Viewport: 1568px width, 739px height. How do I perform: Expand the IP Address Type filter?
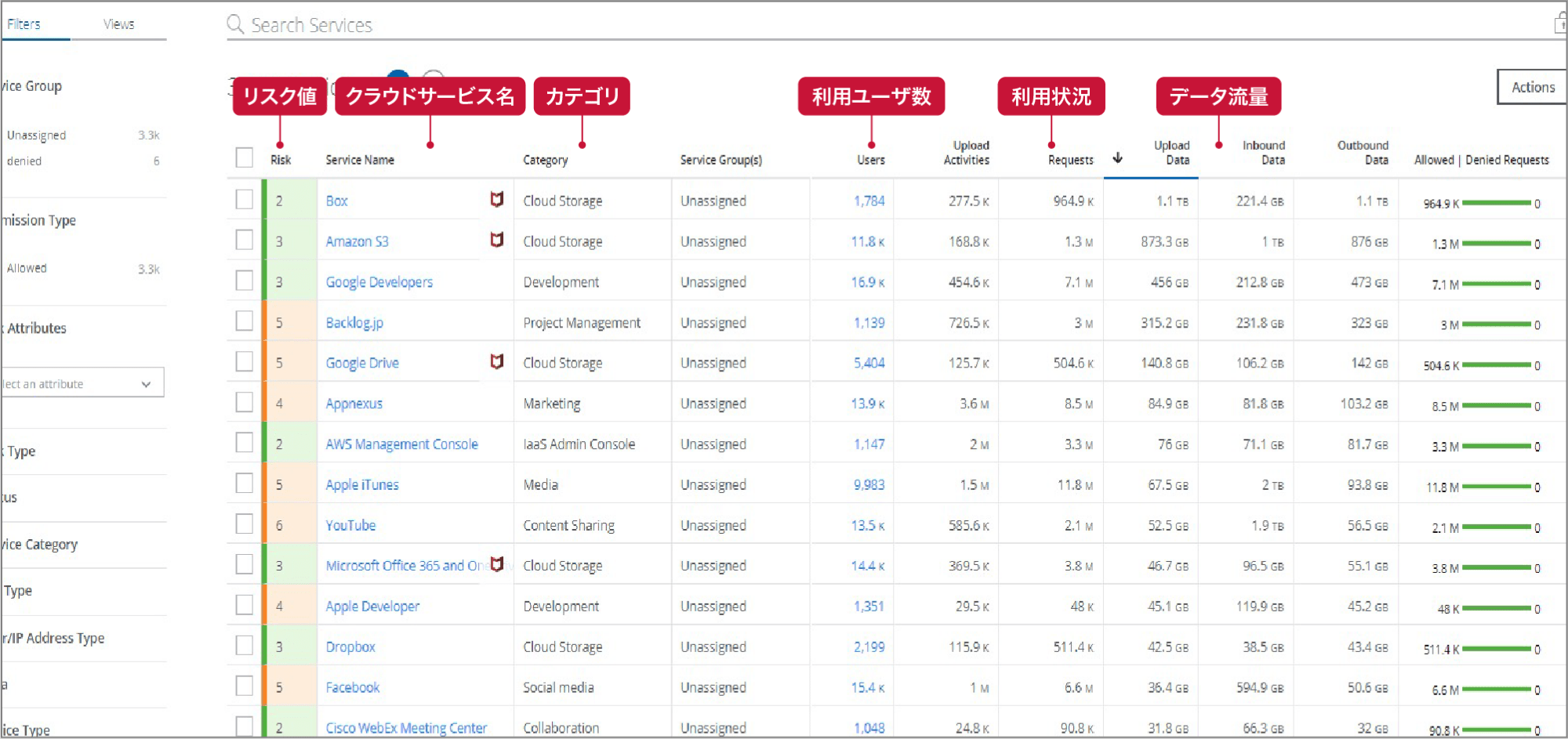pos(55,638)
